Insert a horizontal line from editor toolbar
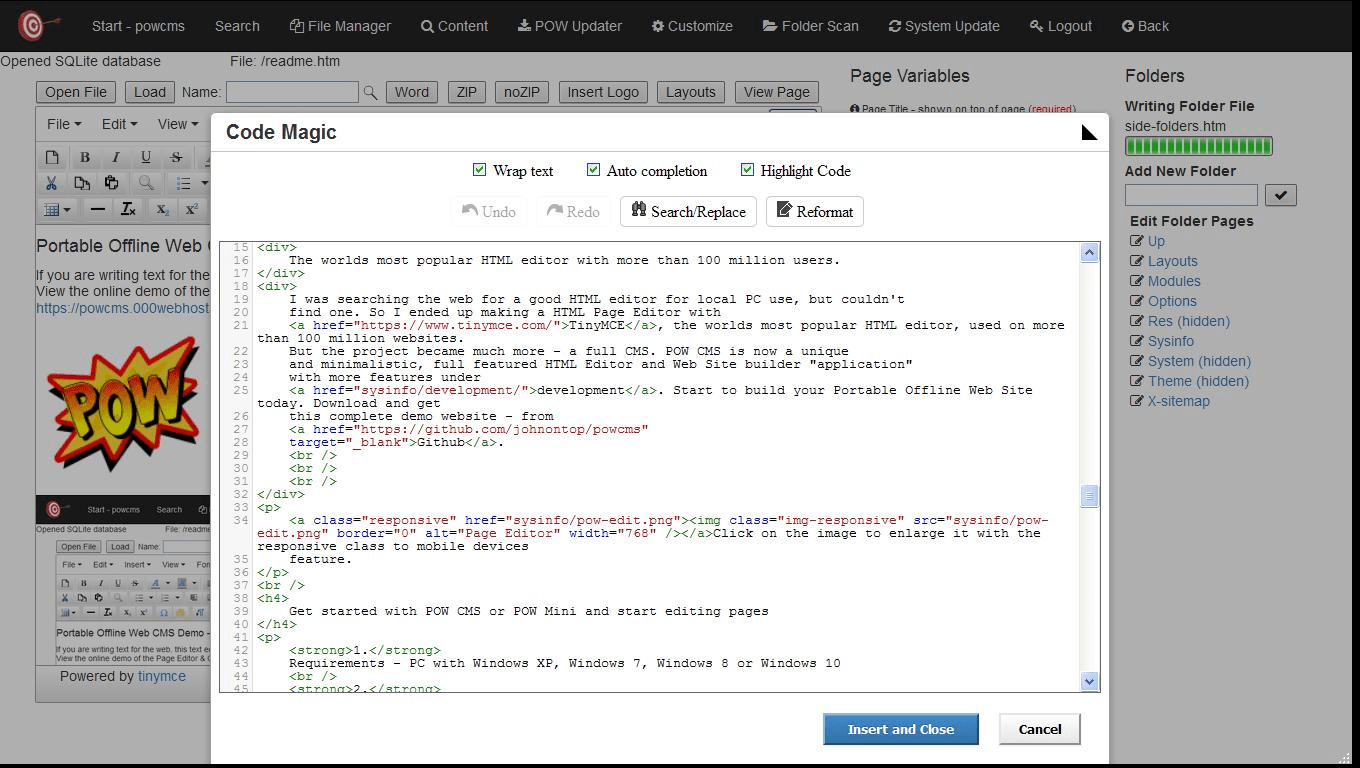This screenshot has width=1360, height=768. [x=97, y=209]
